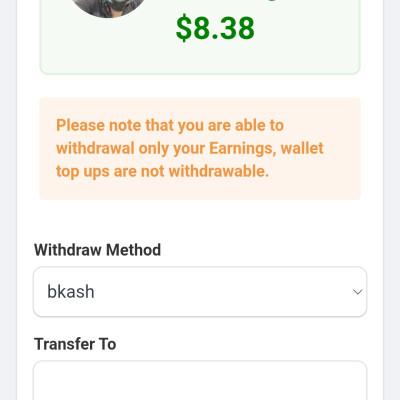
Task: Click the $8.38 balance amount
Action: 215,29
